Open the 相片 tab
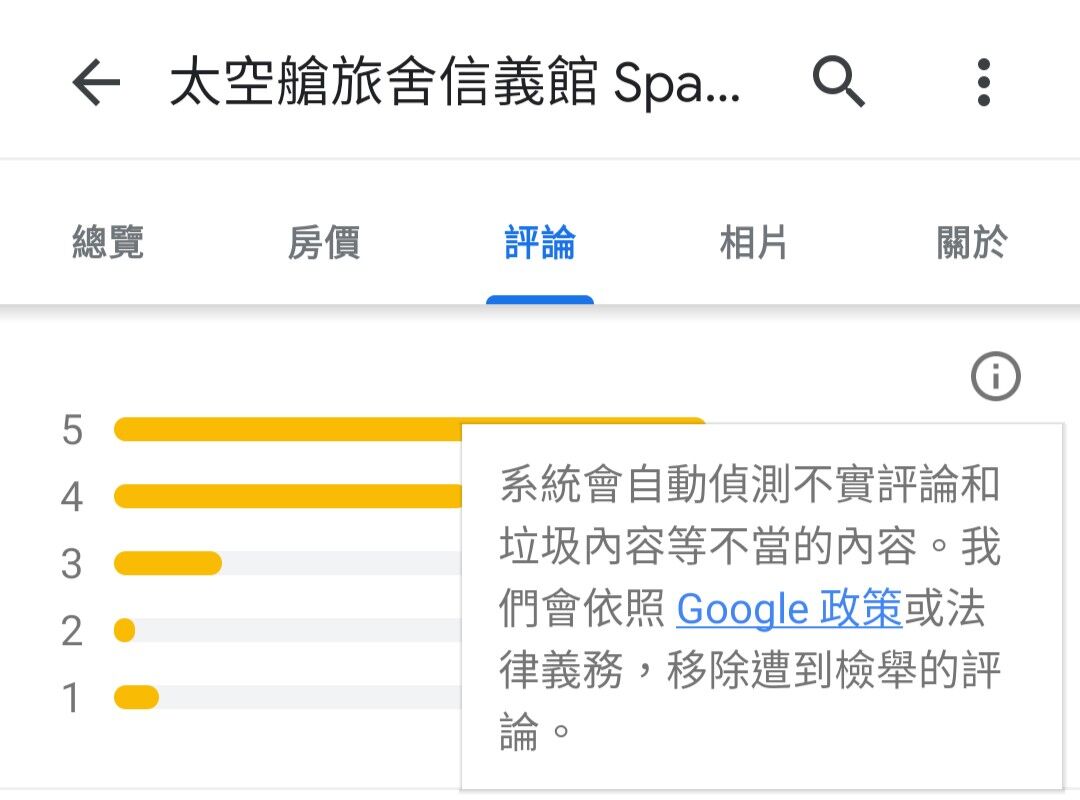The width and height of the screenshot is (1080, 800). pos(755,242)
